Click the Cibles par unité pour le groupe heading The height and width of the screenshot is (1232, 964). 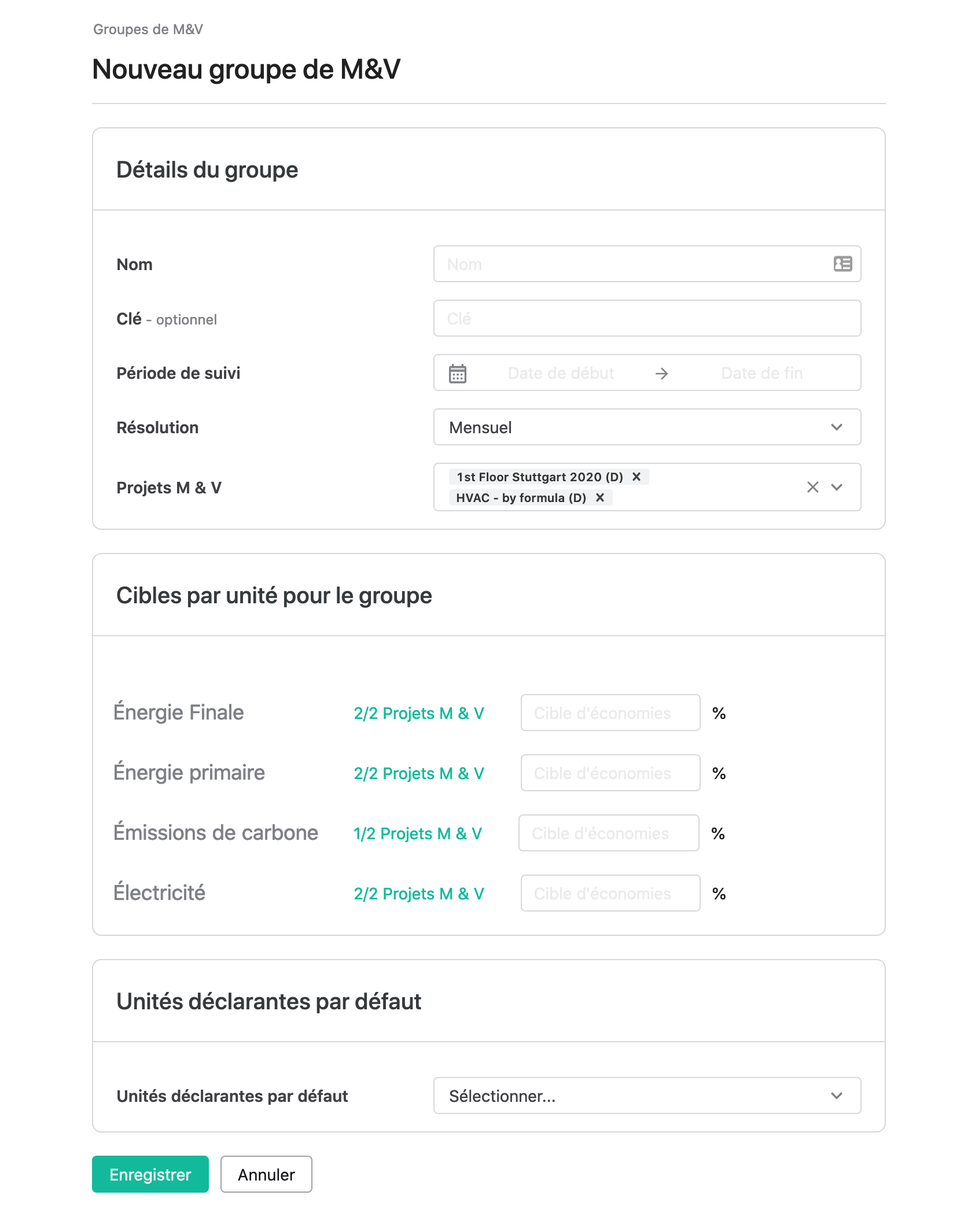click(x=274, y=596)
